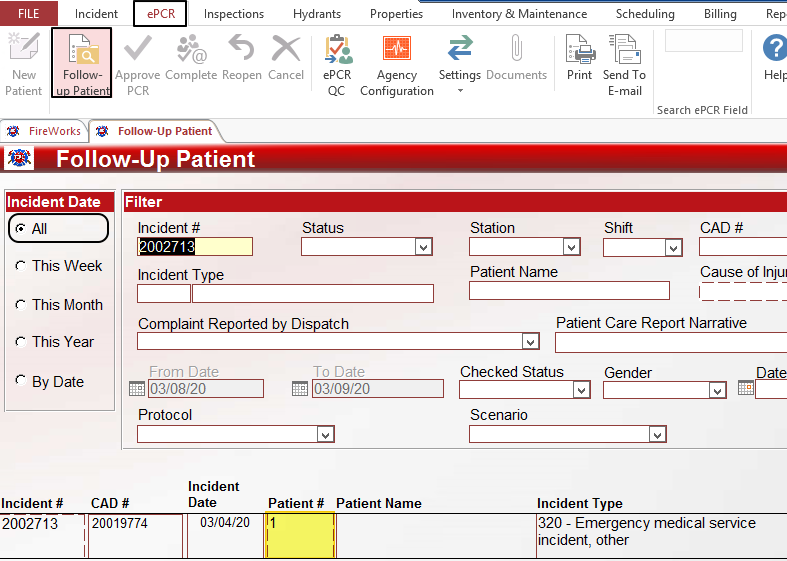Select the This Week radio button
787x561 pixels.
click(21, 265)
